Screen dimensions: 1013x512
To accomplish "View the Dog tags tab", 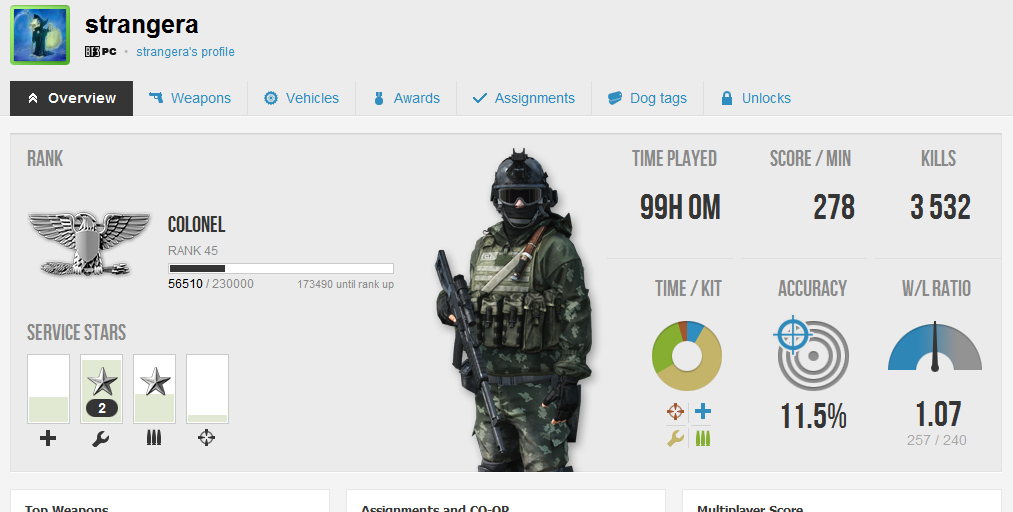I will (x=647, y=98).
